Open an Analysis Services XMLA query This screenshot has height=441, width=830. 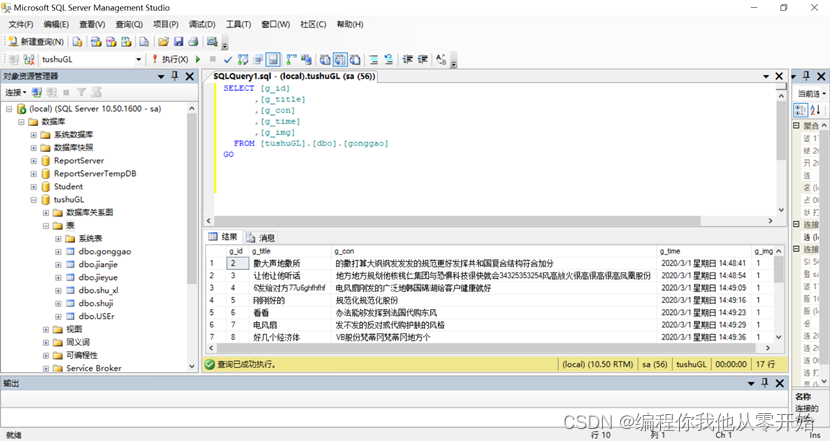pyautogui.click(x=126, y=42)
